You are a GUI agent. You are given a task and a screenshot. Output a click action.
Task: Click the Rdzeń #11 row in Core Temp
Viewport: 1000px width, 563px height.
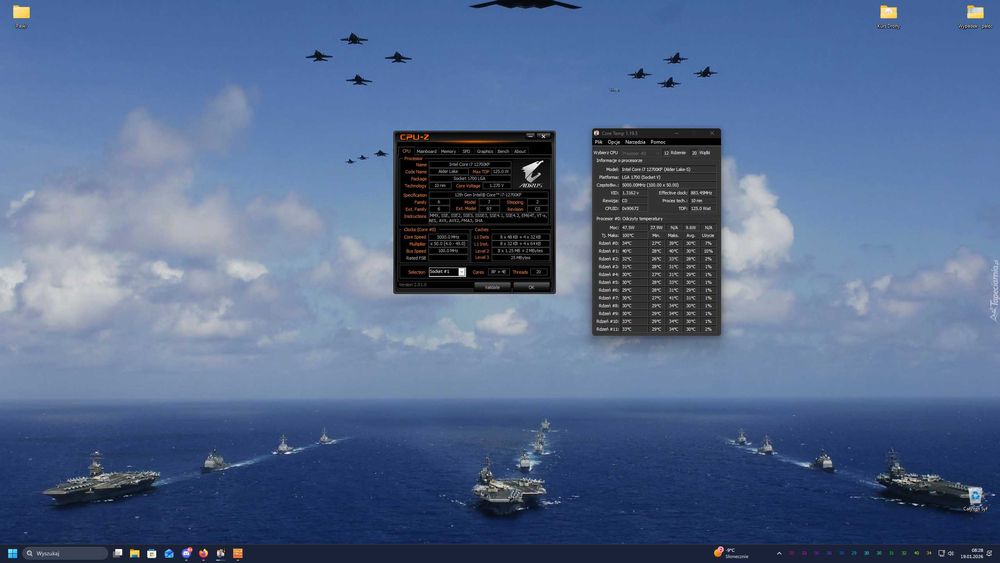pos(656,329)
